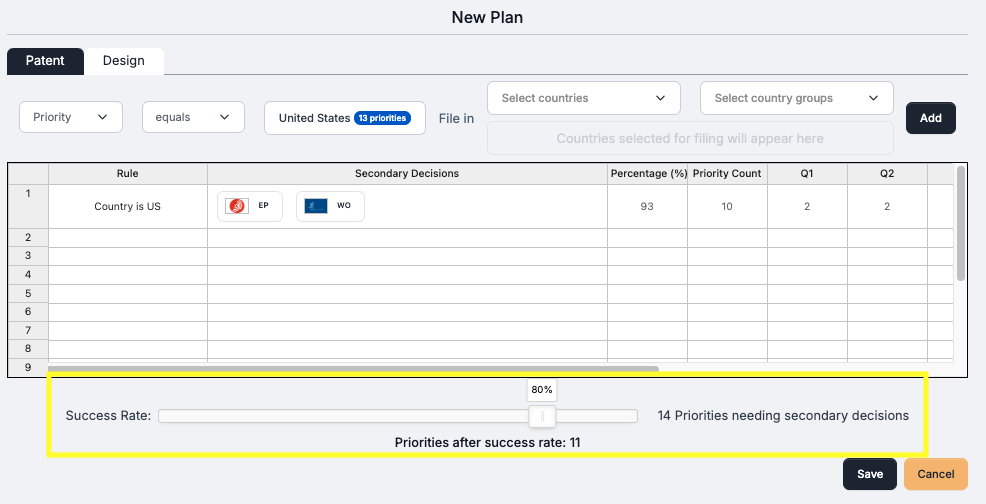Cancel the new plan dialog
Image resolution: width=986 pixels, height=504 pixels.
(x=935, y=474)
